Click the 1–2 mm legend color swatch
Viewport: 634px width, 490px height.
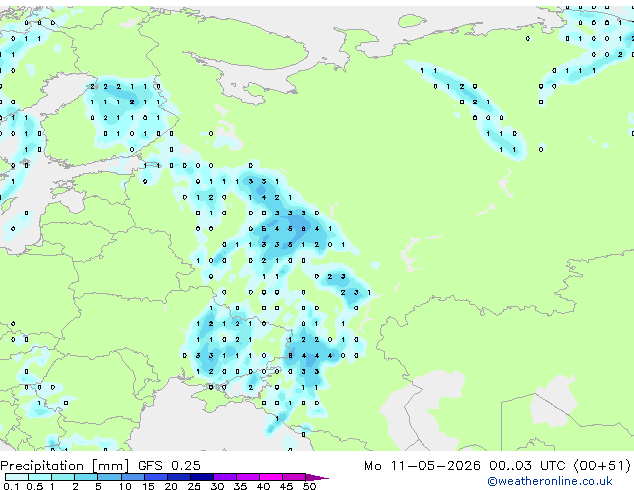click(63, 477)
